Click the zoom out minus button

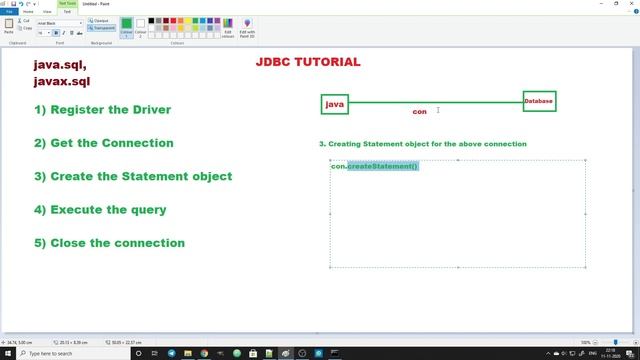(595, 342)
